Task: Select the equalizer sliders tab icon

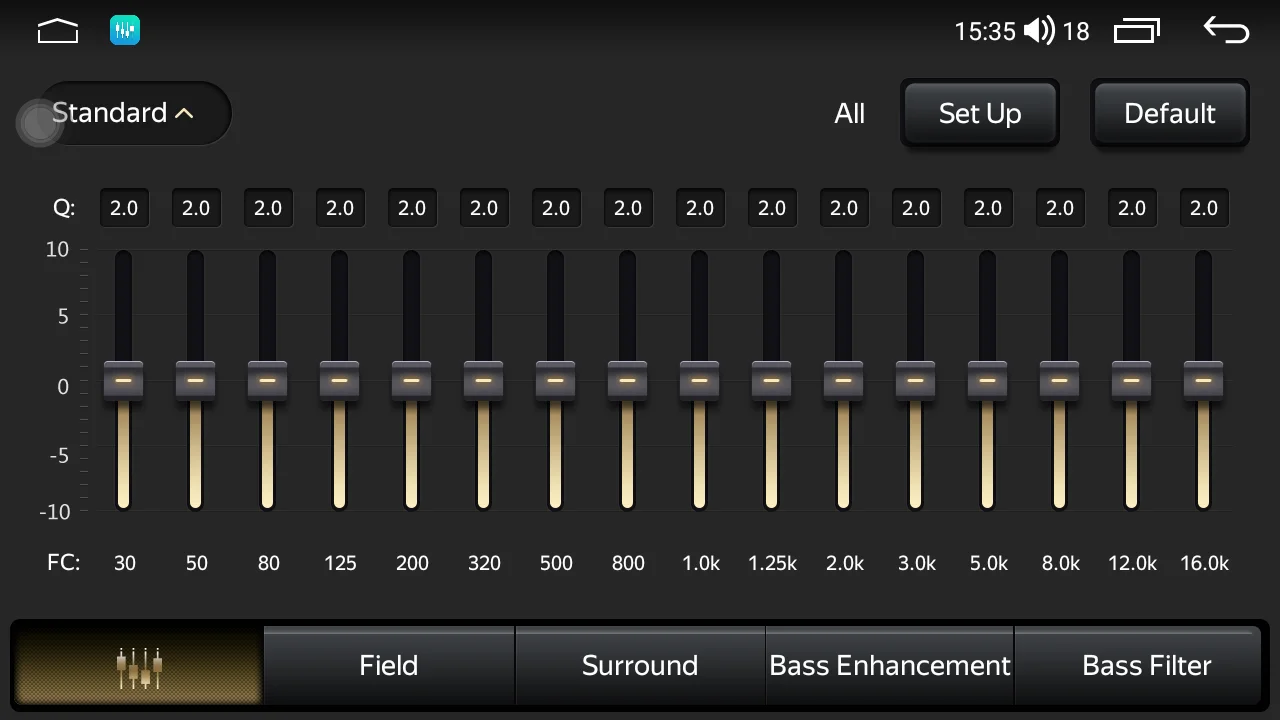Action: tap(139, 666)
